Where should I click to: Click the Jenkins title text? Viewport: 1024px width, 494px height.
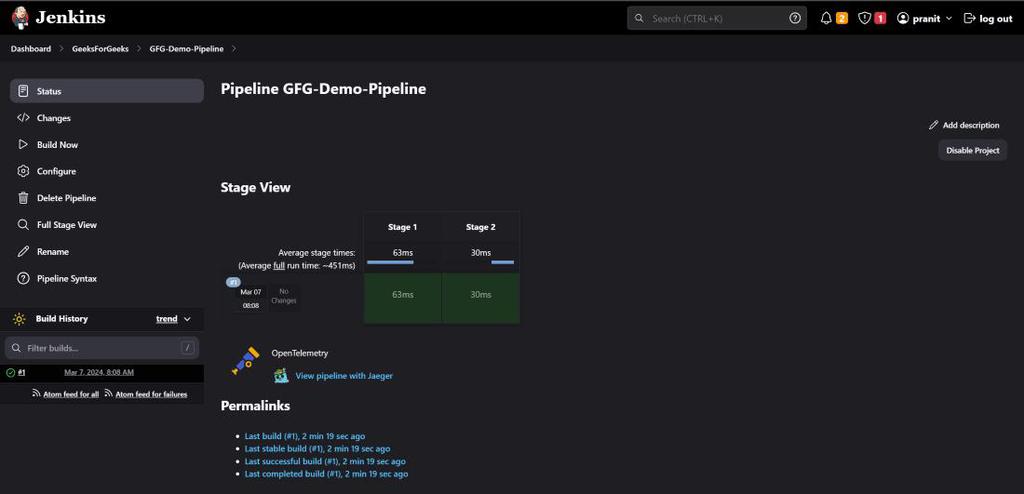70,18
